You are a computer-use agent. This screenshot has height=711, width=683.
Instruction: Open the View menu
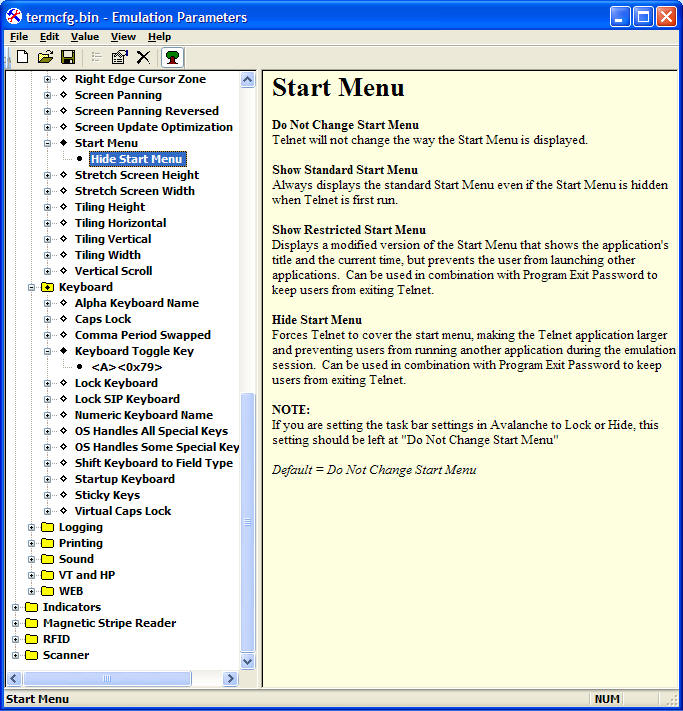click(123, 37)
